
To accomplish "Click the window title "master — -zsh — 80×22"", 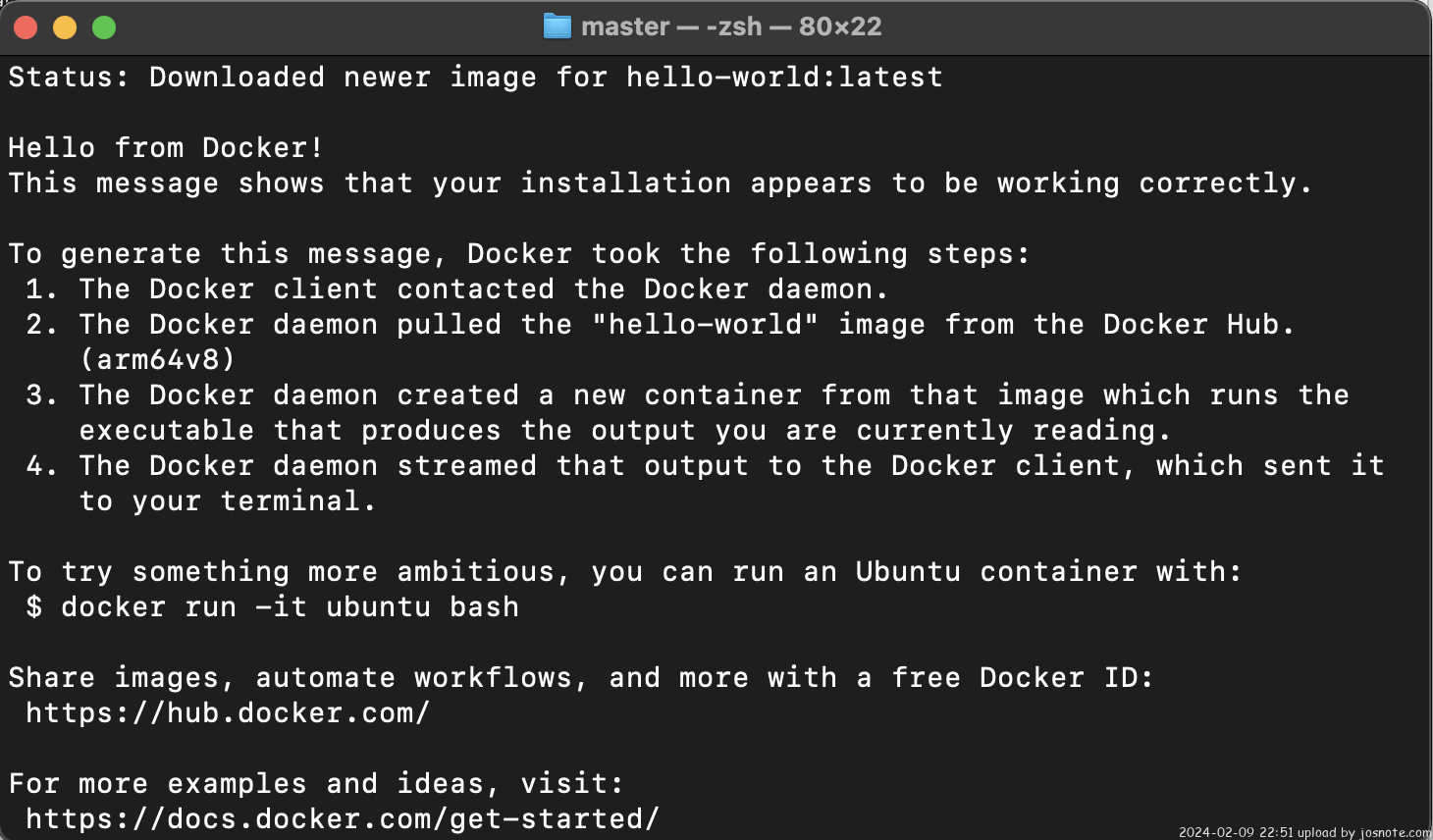I will coord(730,26).
